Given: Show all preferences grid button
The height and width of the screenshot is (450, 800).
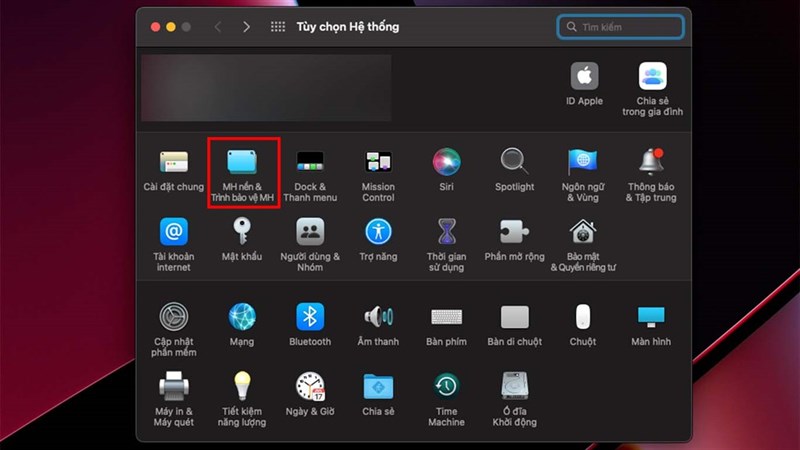Looking at the screenshot, I should pos(278,27).
